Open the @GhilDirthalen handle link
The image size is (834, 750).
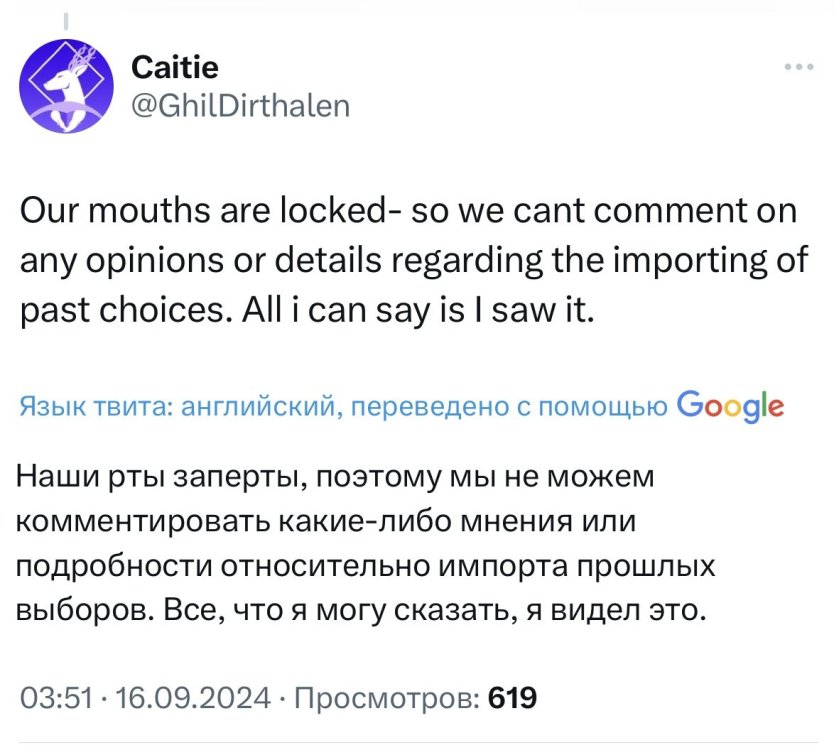click(x=241, y=103)
